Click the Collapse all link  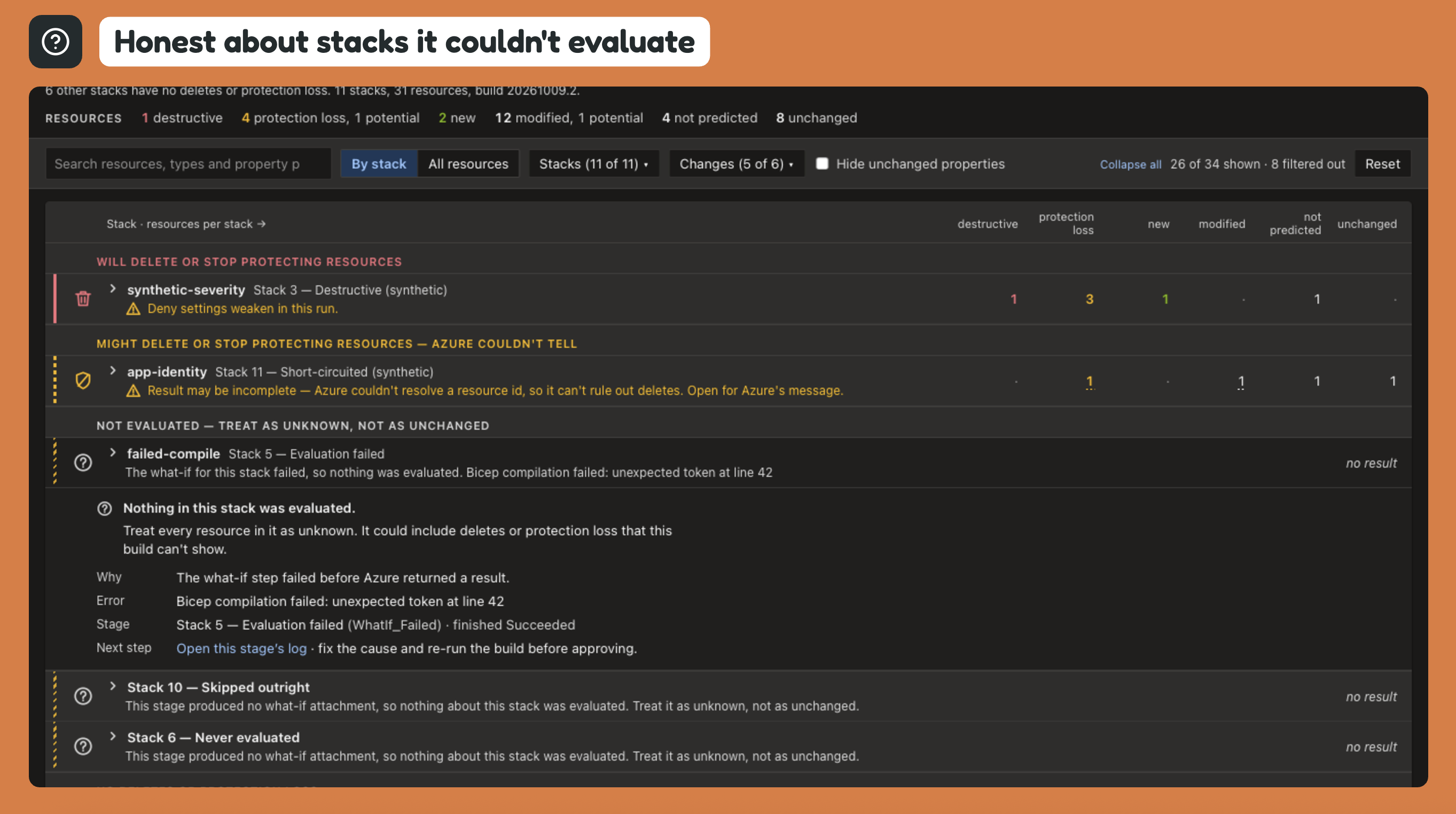point(1130,165)
